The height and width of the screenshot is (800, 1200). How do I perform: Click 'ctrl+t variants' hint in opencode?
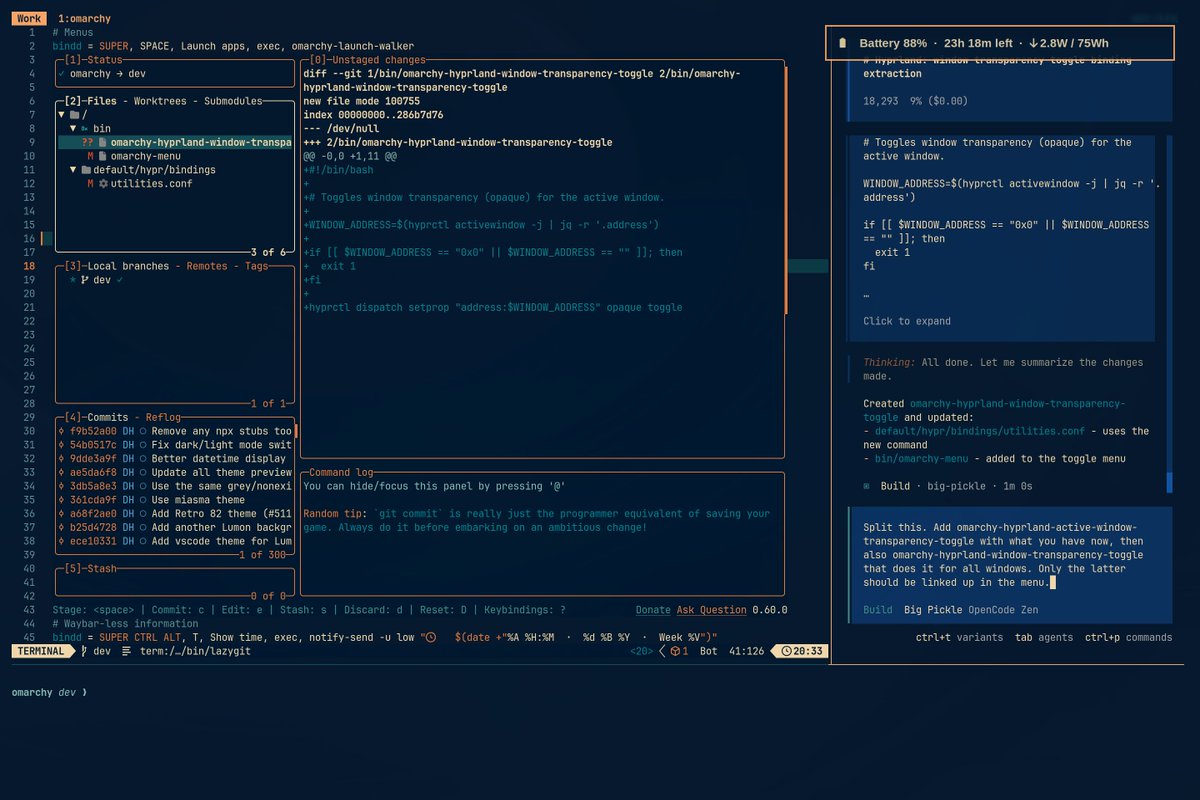tap(959, 637)
